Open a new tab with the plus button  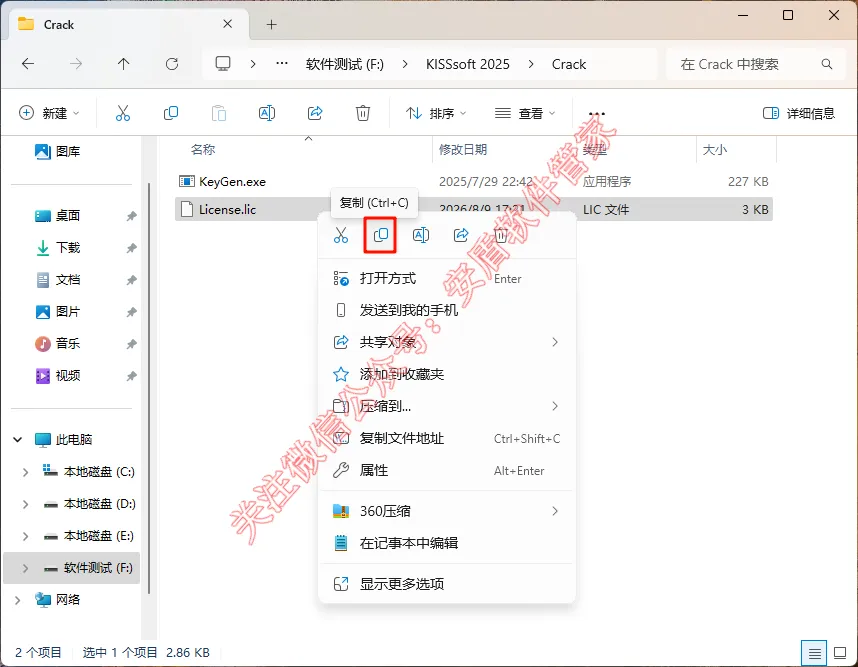coord(271,25)
